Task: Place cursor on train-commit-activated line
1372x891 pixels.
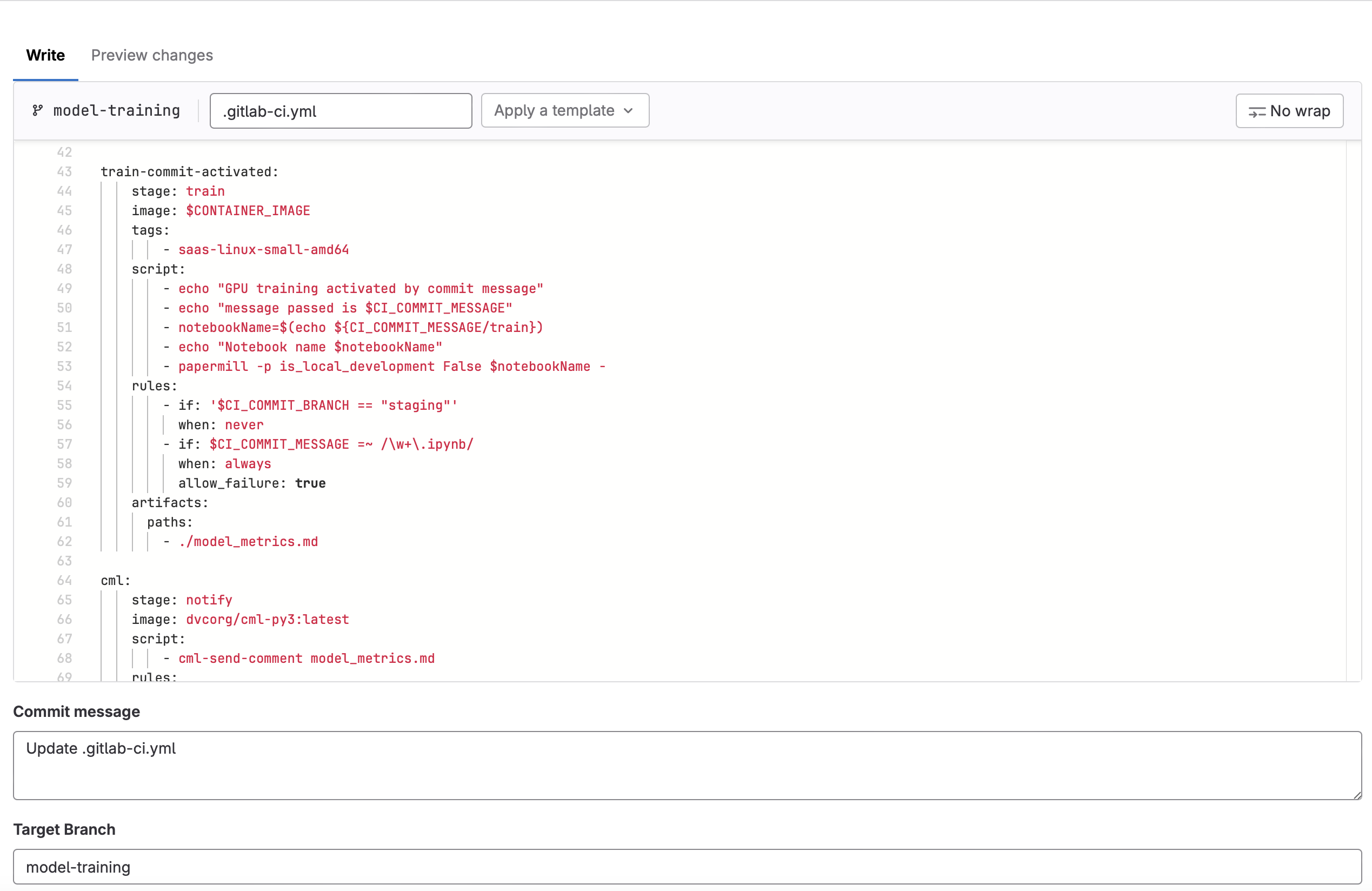Action: (189, 172)
